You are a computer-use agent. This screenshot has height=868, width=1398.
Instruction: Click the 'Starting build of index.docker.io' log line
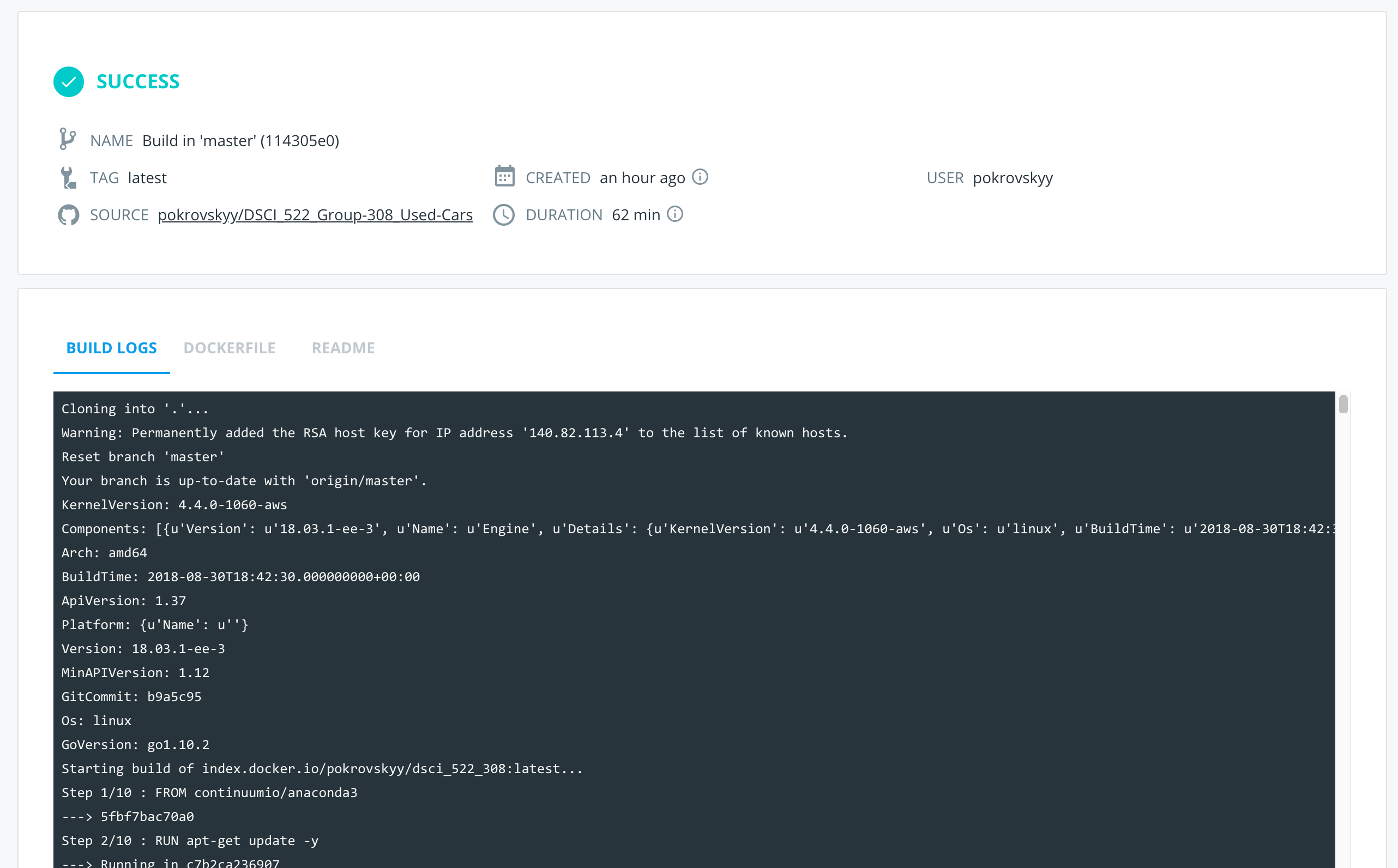point(322,768)
